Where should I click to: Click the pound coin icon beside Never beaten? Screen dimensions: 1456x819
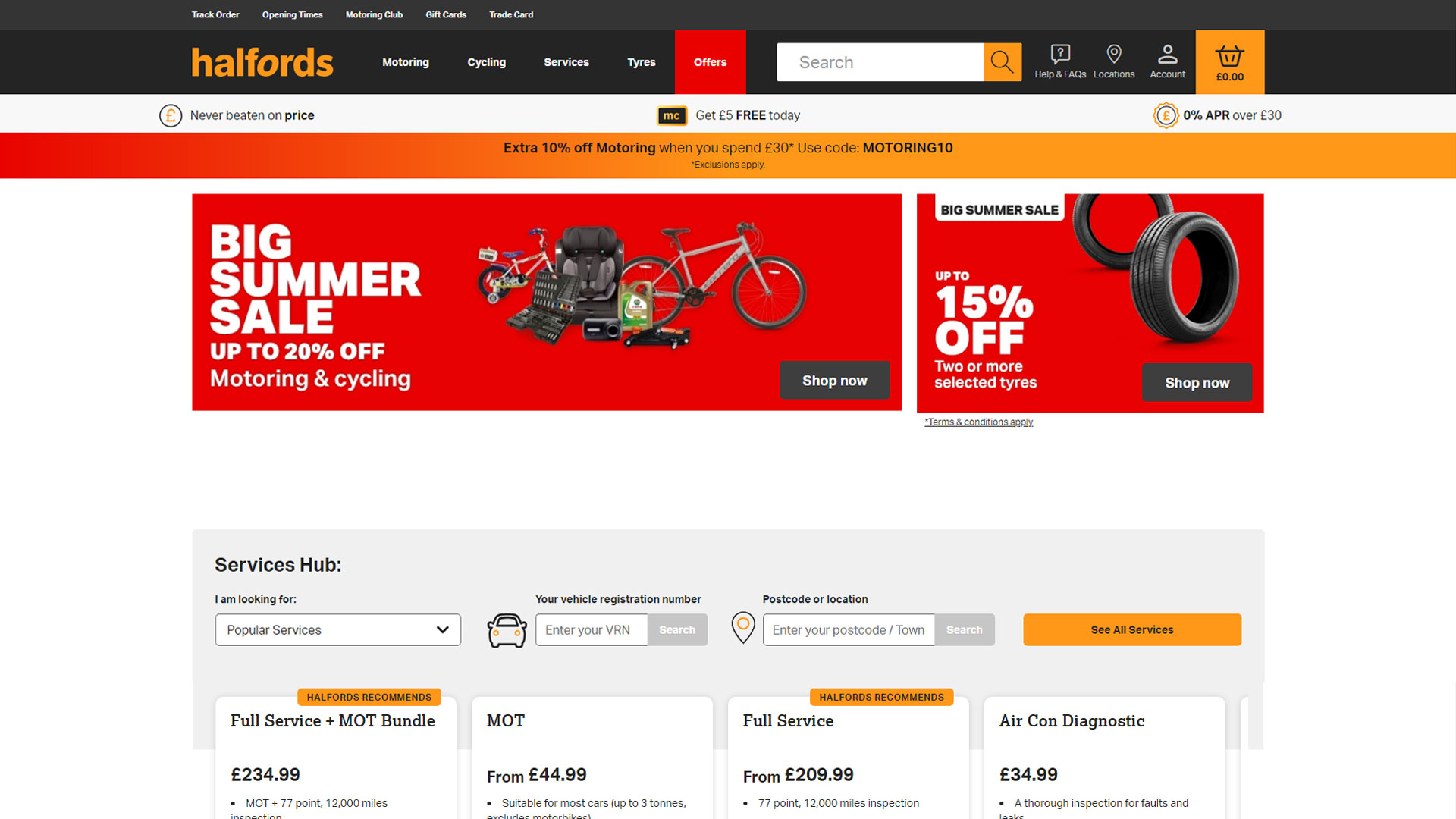pyautogui.click(x=171, y=115)
